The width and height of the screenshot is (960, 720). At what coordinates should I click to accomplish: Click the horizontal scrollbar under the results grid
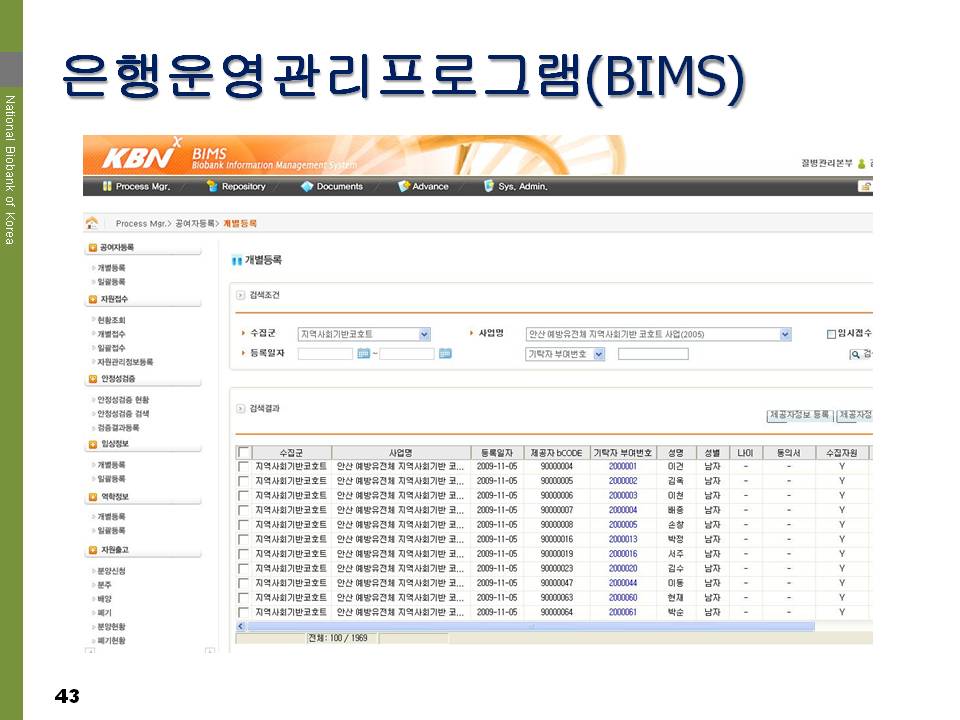tap(531, 626)
